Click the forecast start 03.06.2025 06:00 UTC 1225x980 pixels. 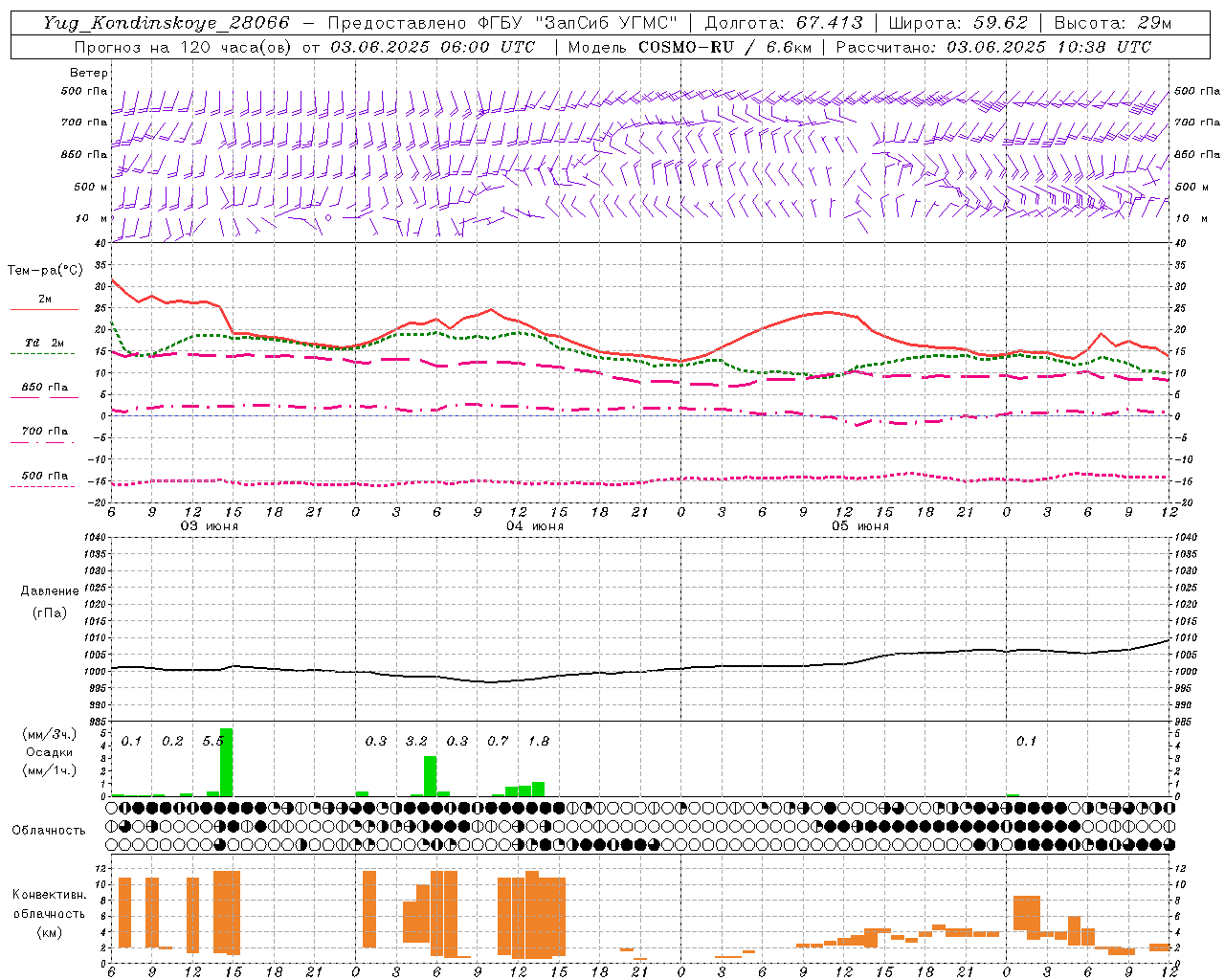click(433, 47)
